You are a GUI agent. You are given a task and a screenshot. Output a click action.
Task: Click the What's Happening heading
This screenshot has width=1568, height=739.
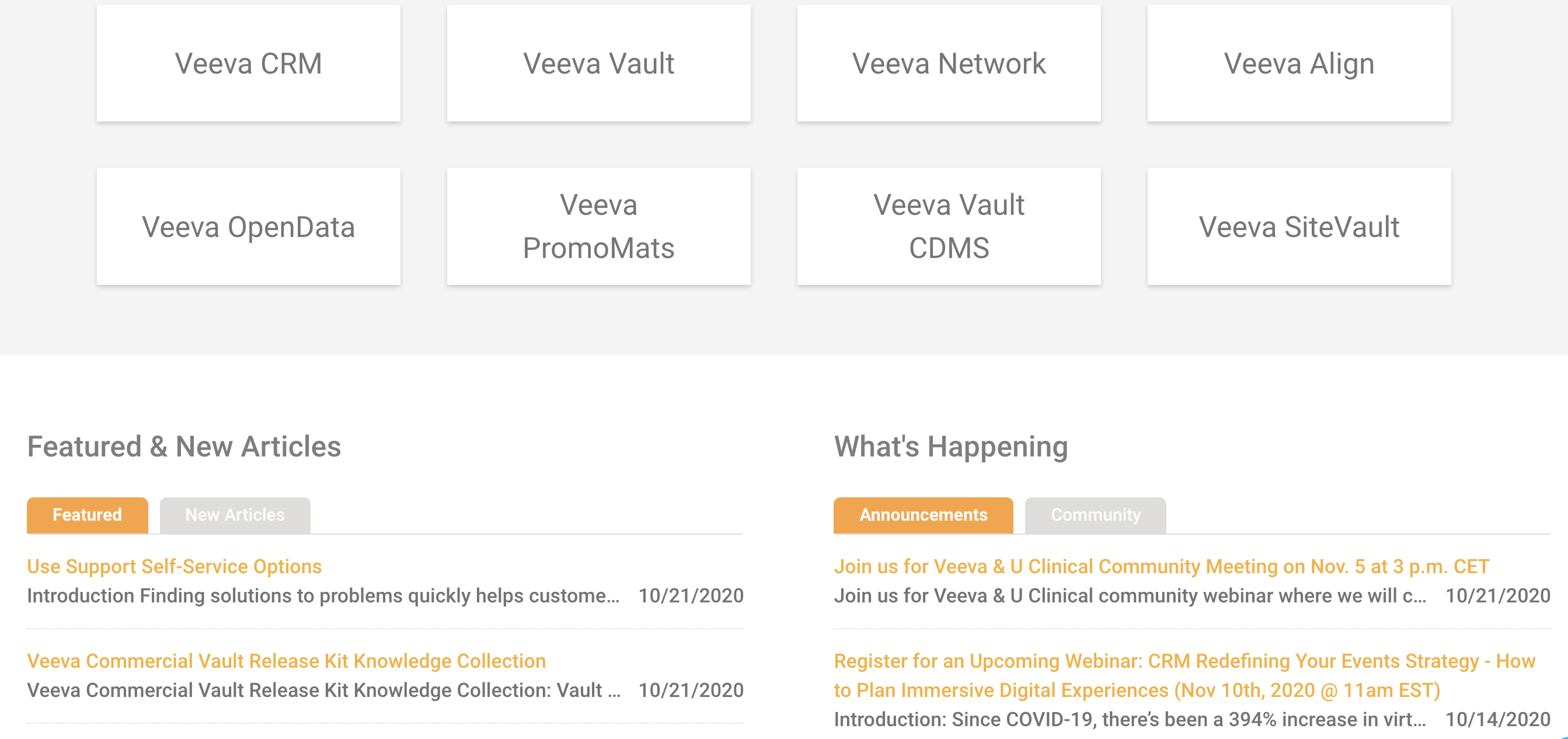(951, 446)
